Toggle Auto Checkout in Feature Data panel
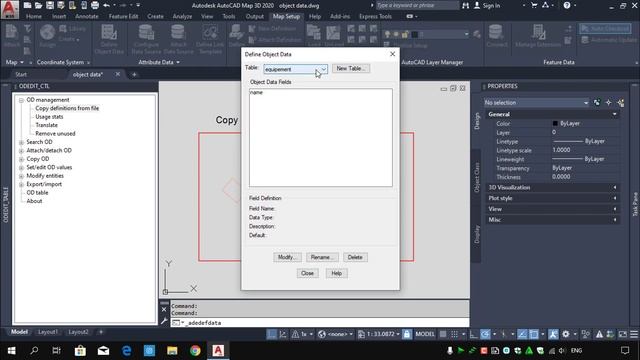 point(605,29)
